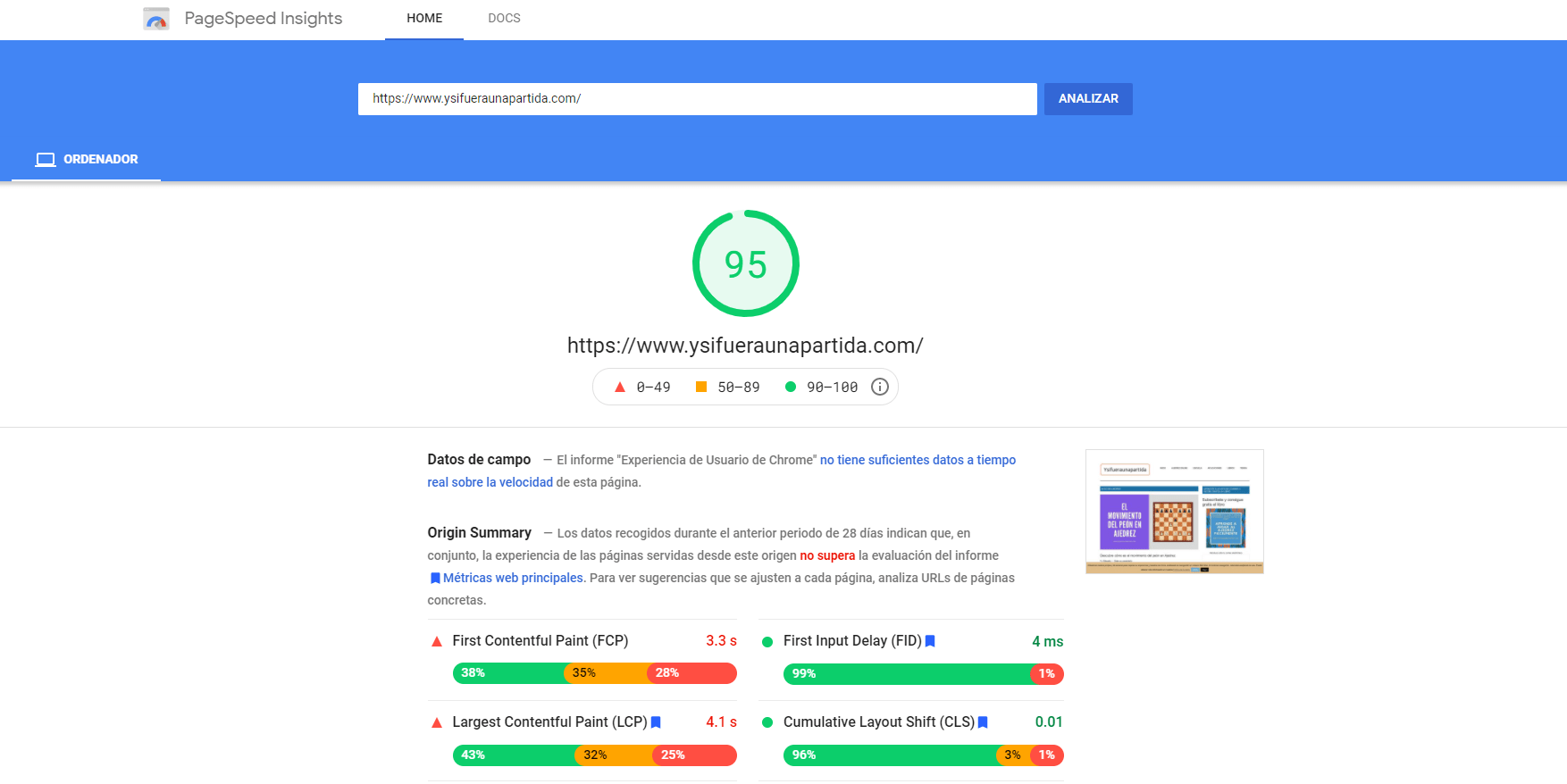Click the red 'no supera' text
The image size is (1567, 784).
pyautogui.click(x=827, y=555)
